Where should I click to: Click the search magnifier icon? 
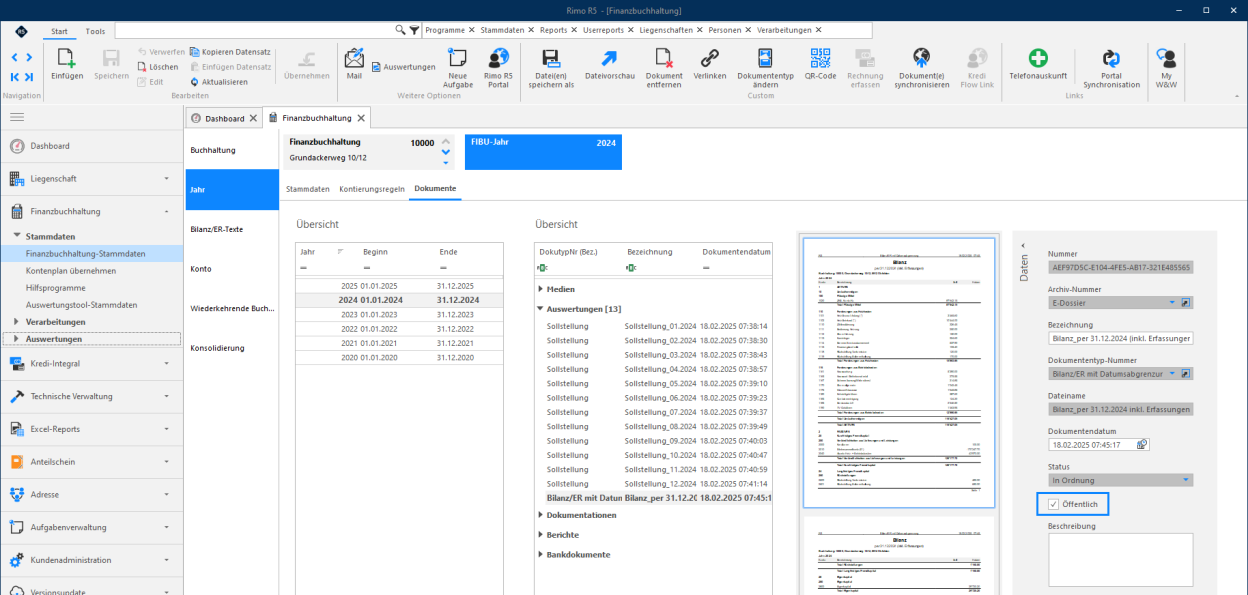coord(401,31)
